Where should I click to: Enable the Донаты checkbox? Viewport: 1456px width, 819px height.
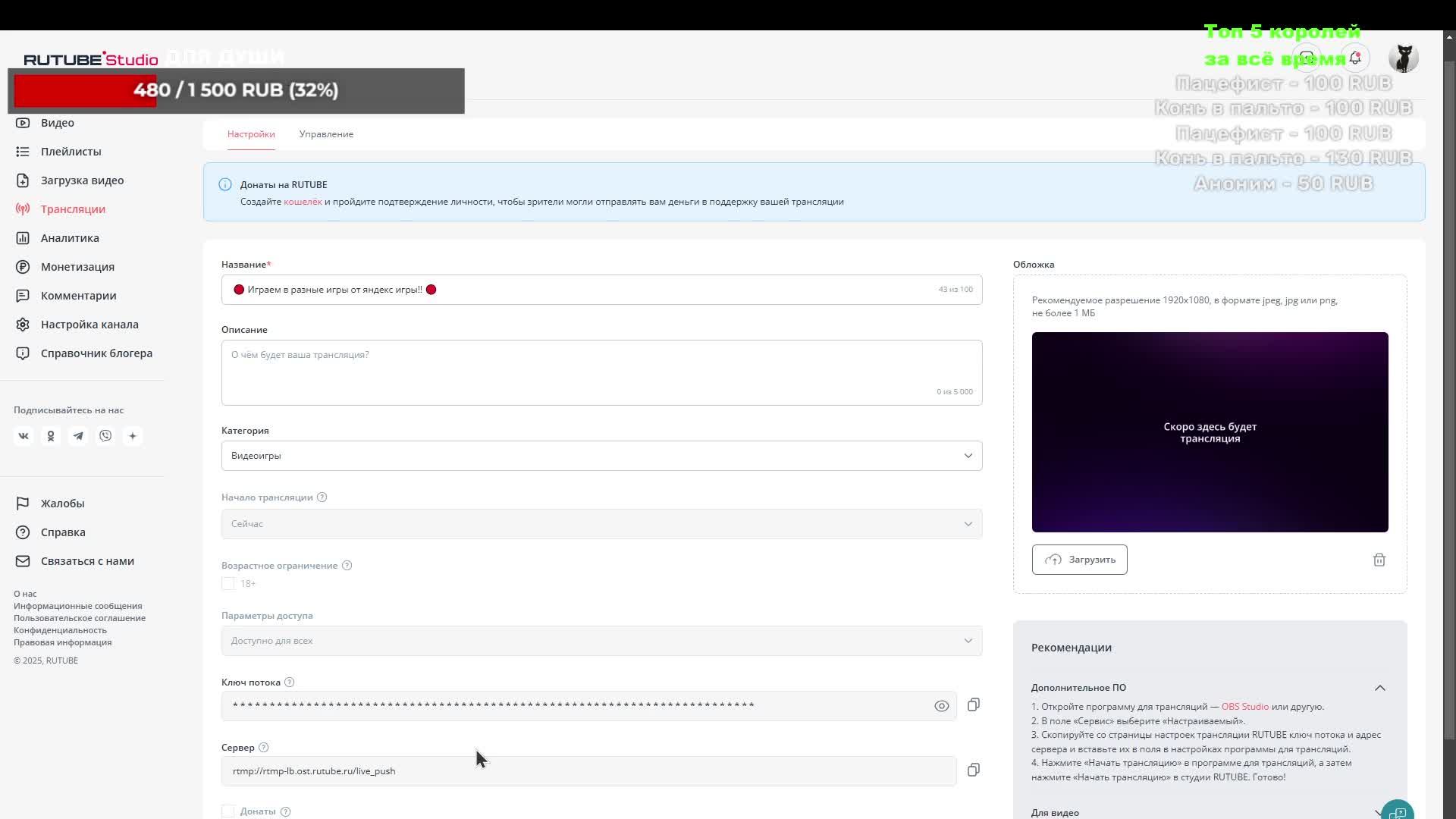point(228,811)
